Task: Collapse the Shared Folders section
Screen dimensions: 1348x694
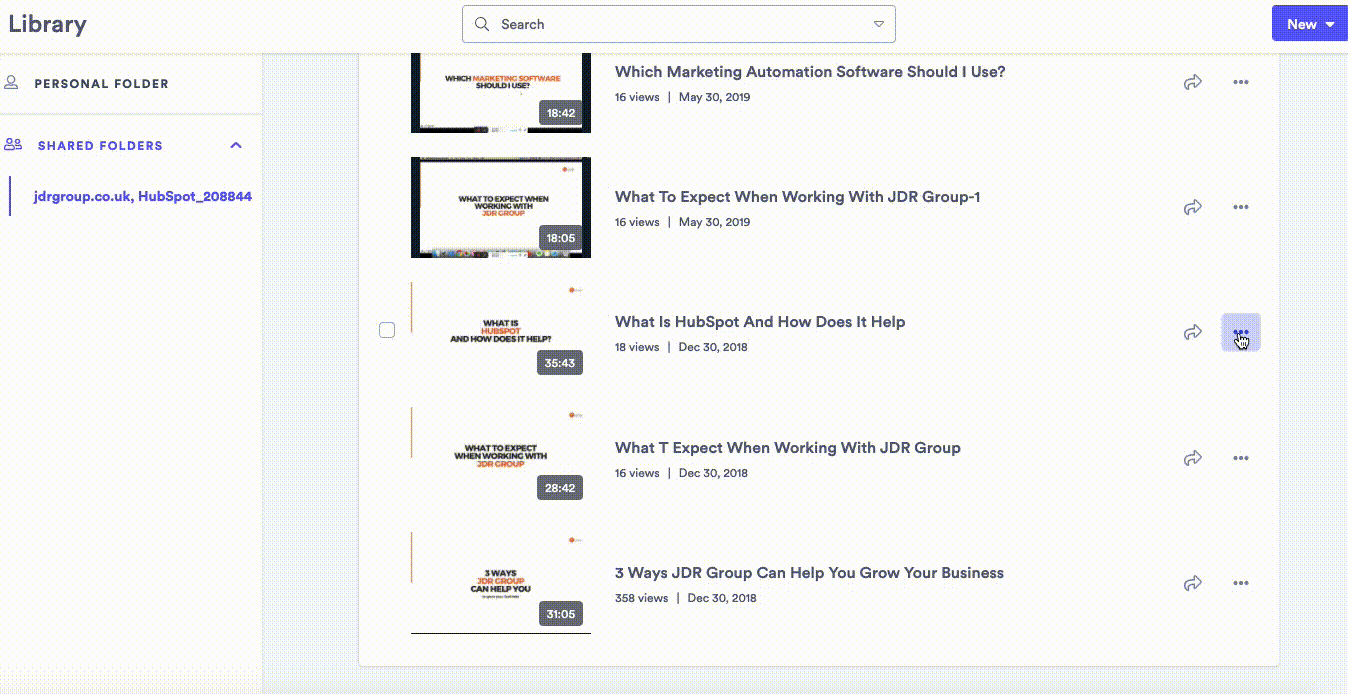Action: 236,145
